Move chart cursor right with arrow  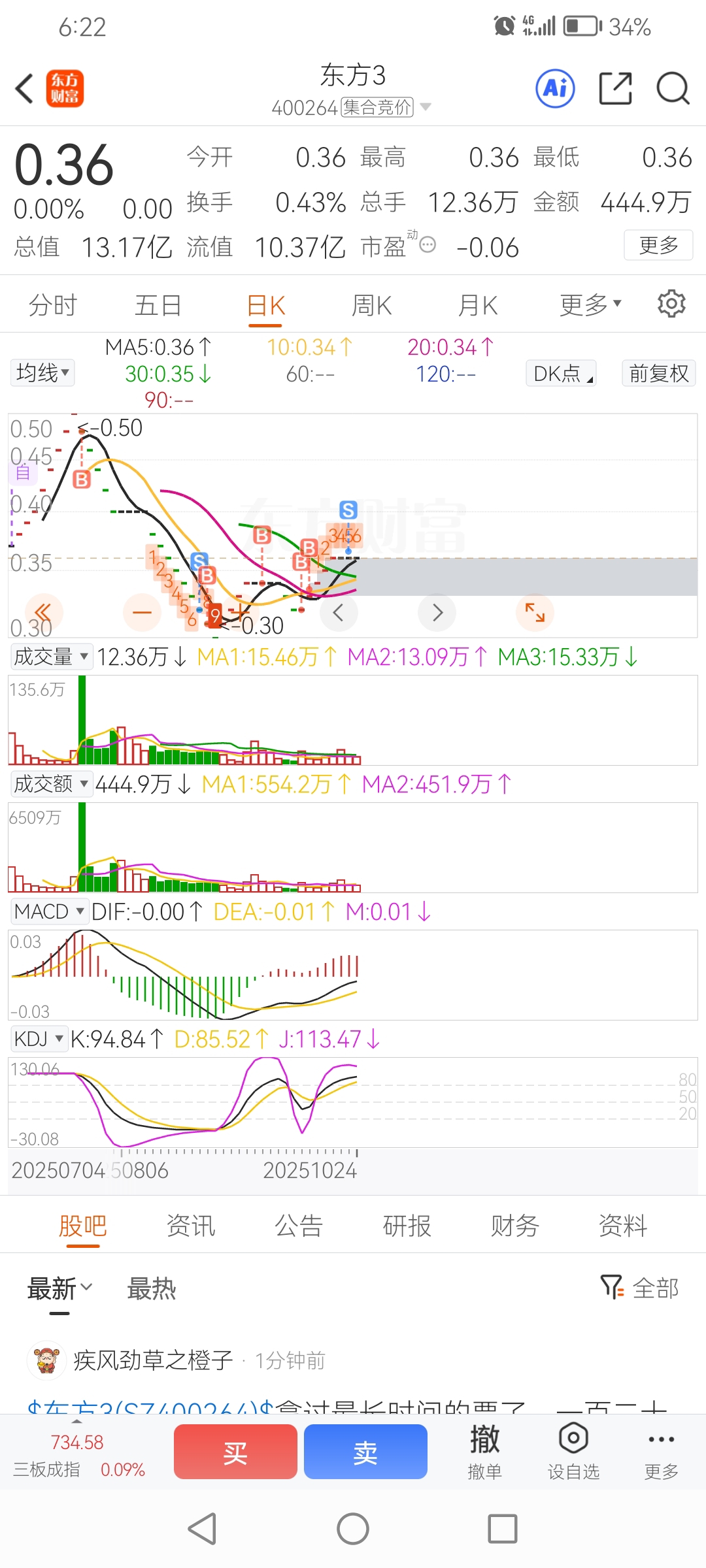point(437,613)
